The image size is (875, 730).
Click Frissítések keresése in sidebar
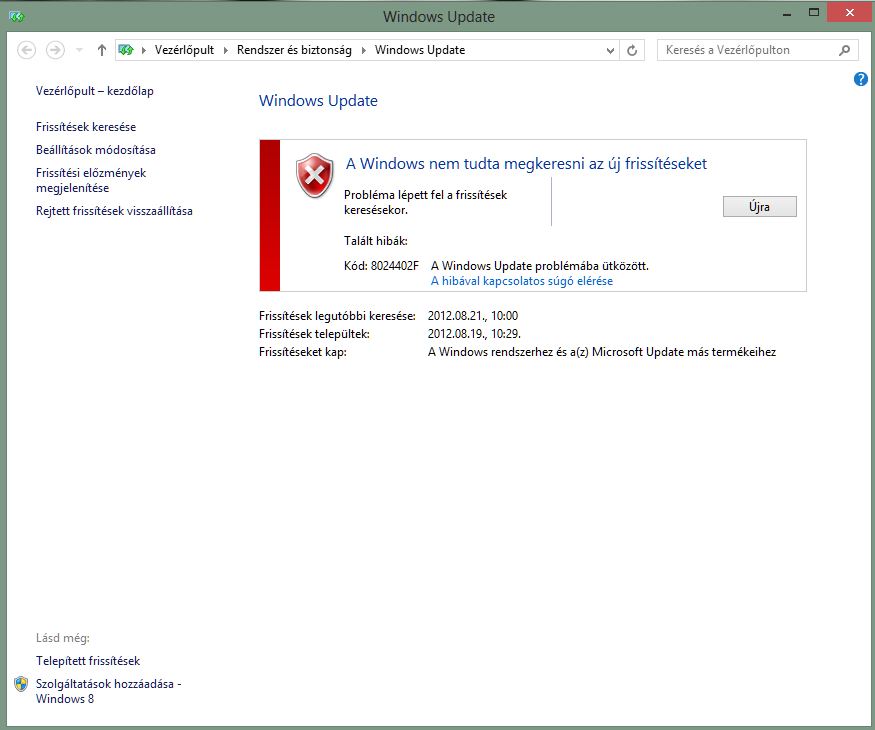click(x=86, y=127)
